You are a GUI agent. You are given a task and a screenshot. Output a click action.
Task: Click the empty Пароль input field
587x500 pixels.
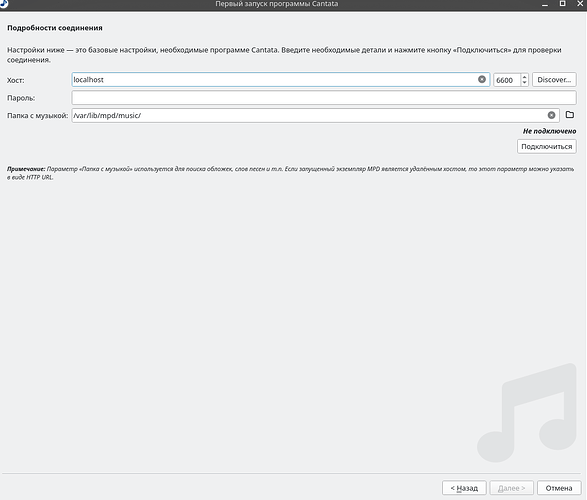click(x=324, y=98)
